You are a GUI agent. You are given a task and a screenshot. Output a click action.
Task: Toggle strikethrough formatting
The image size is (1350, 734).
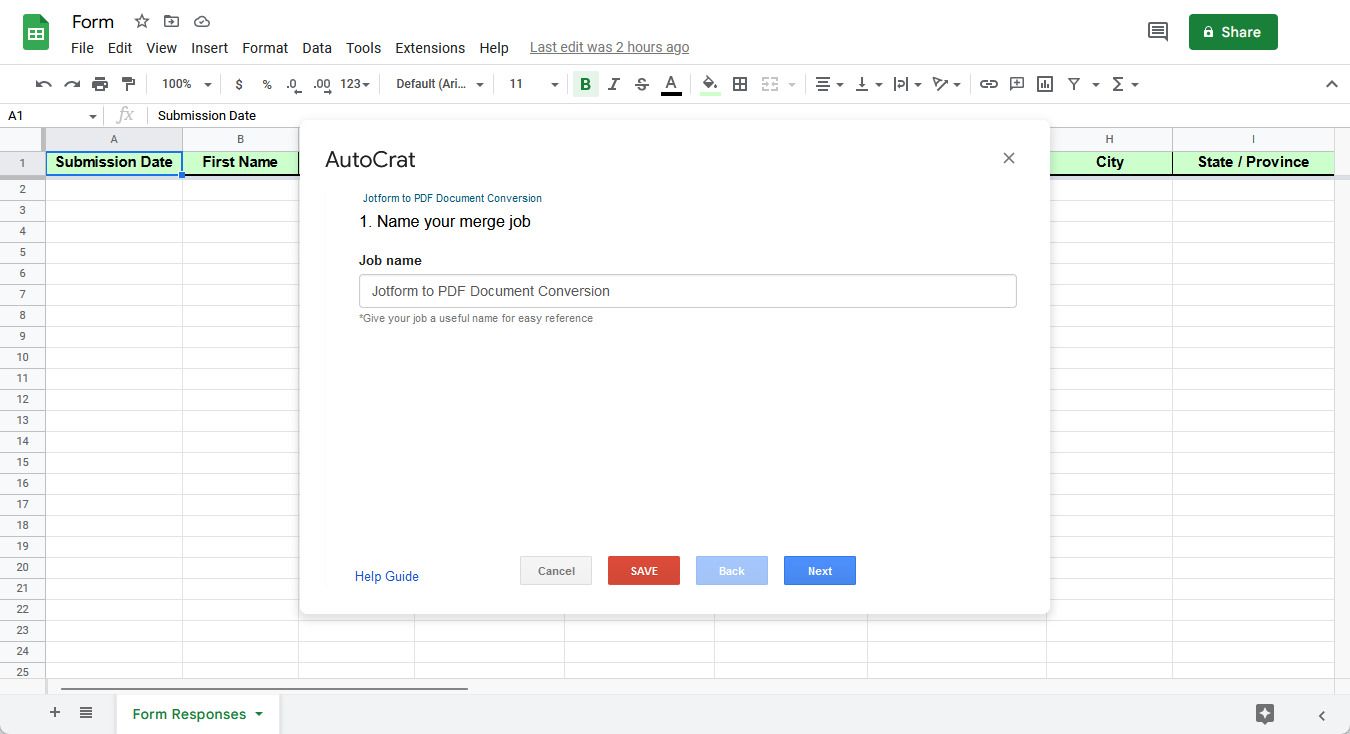pos(642,84)
